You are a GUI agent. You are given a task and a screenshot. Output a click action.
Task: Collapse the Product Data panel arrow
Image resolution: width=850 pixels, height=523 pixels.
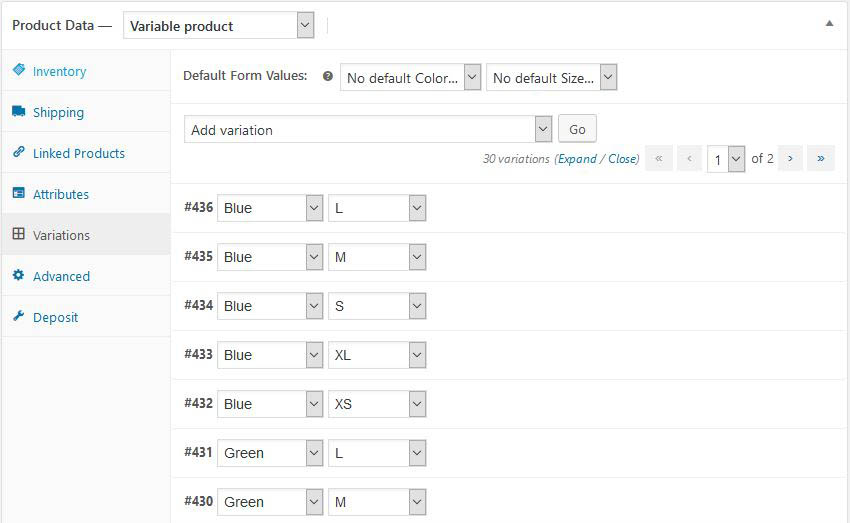click(829, 23)
